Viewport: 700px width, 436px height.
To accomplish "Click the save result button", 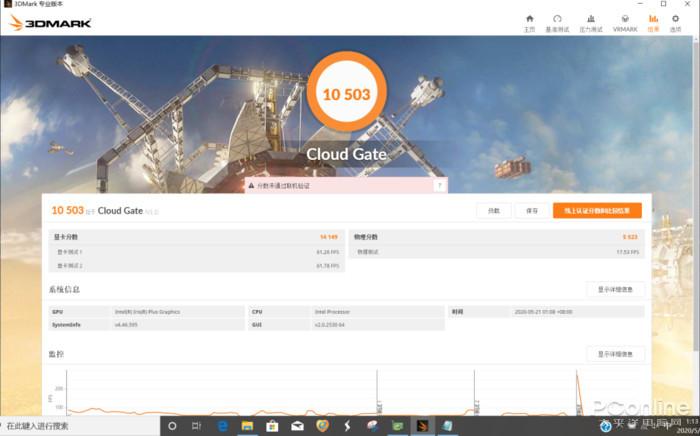I will click(x=532, y=211).
